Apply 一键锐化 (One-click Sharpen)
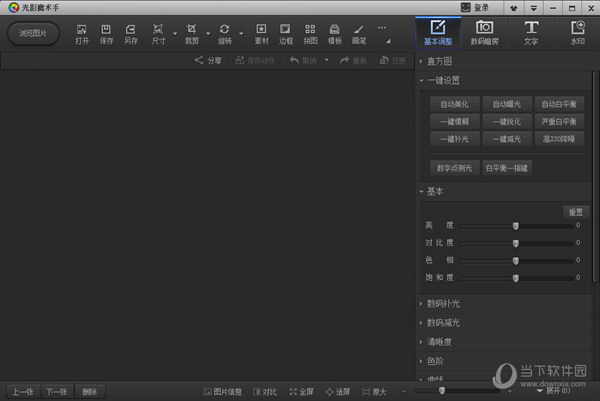Image resolution: width=600 pixels, height=401 pixels. (507, 122)
